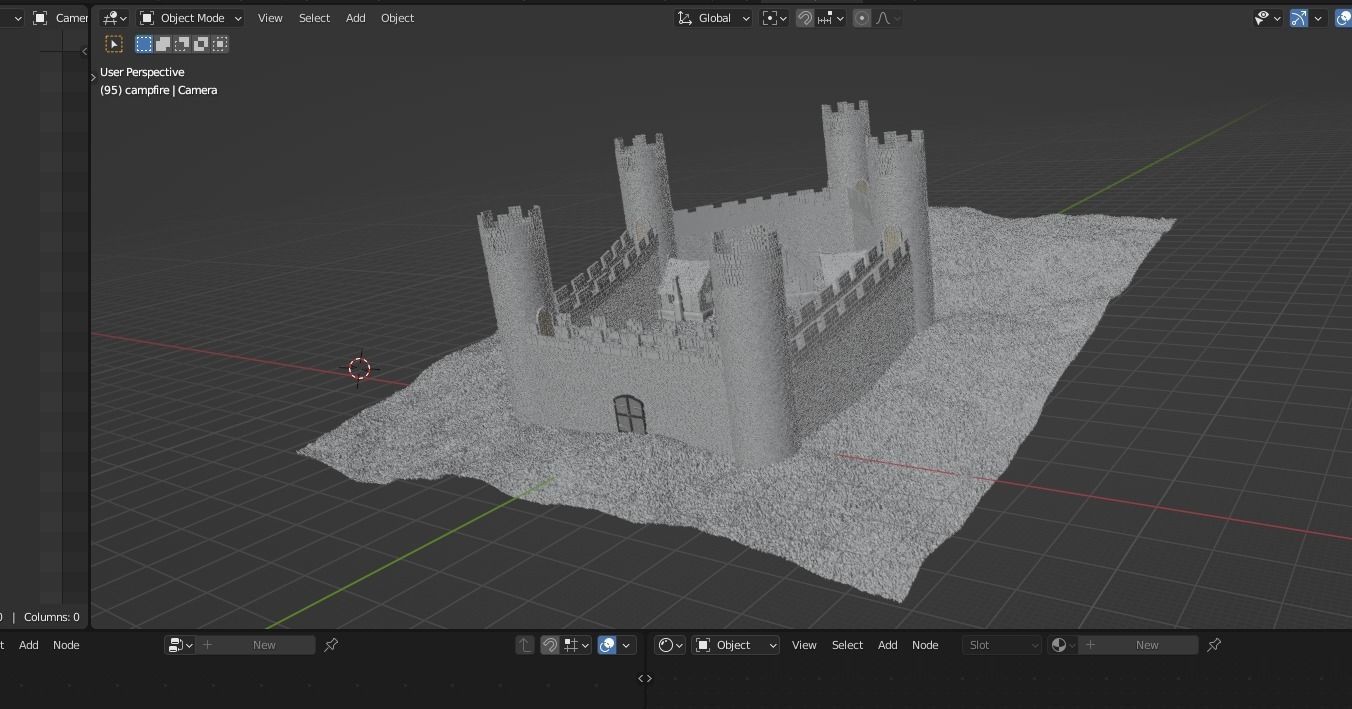Click the left editor Add menu

click(x=29, y=645)
